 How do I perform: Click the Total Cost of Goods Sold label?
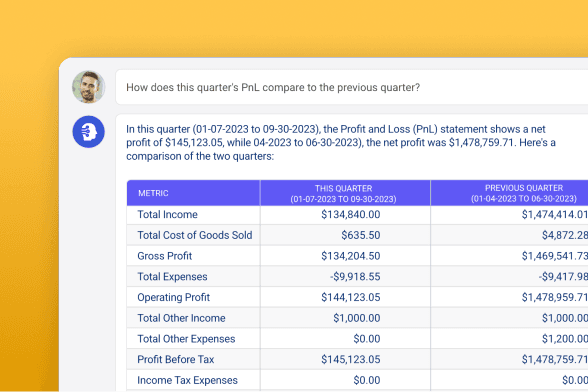[x=195, y=235]
